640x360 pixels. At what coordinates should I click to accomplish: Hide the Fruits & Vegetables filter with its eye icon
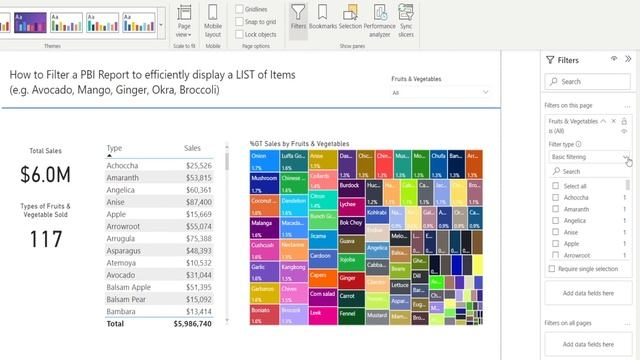point(624,131)
